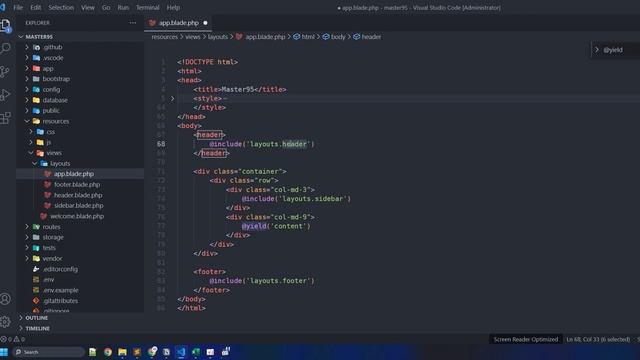Expand the tests folder
This screenshot has height=360, width=640.
pyautogui.click(x=27, y=248)
